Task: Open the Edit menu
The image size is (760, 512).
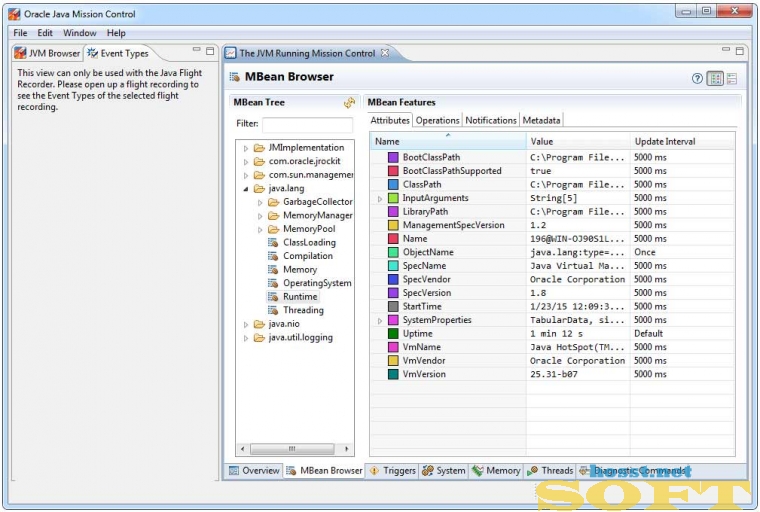Action: 45,33
